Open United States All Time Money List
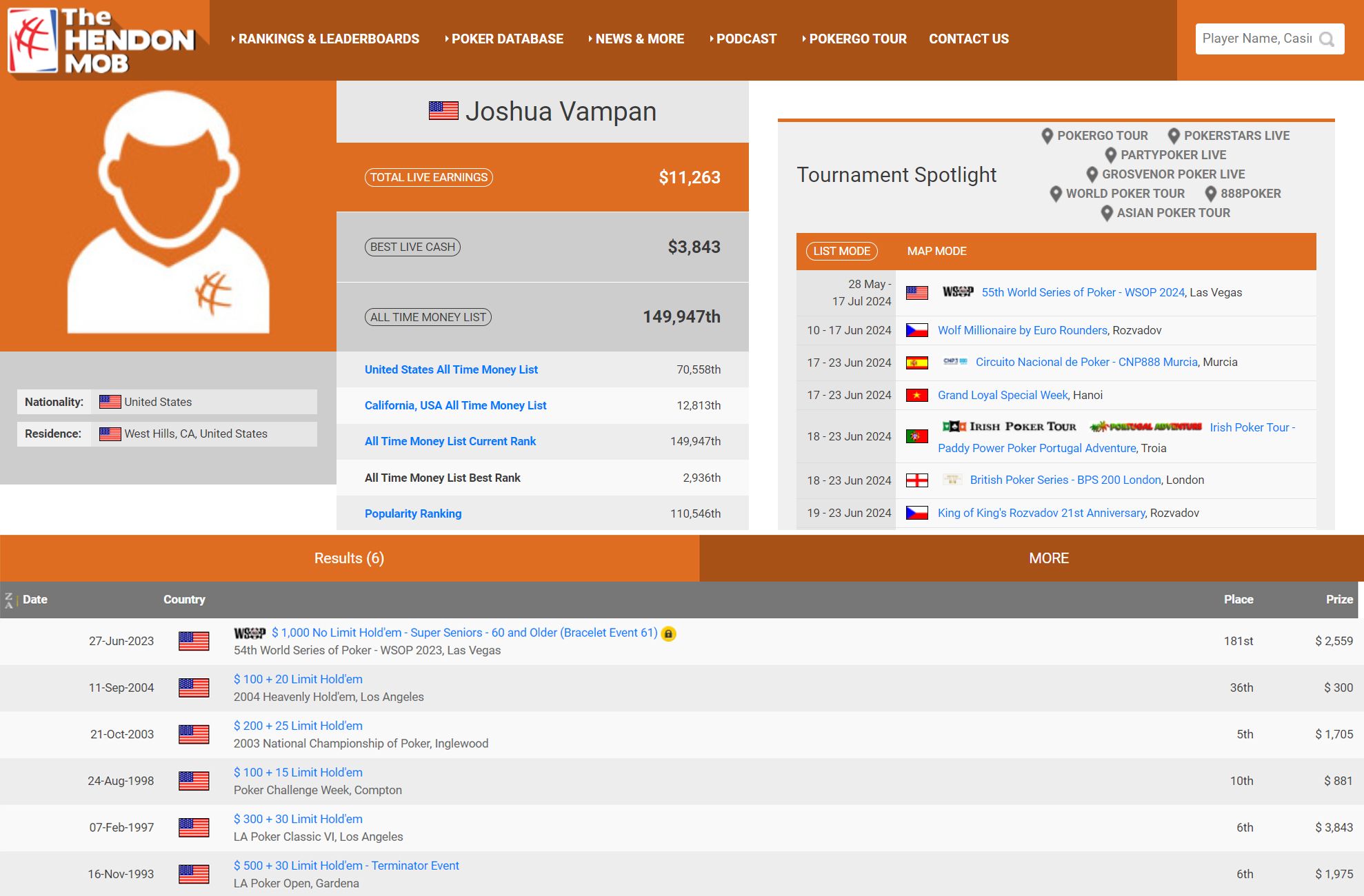 pos(451,369)
